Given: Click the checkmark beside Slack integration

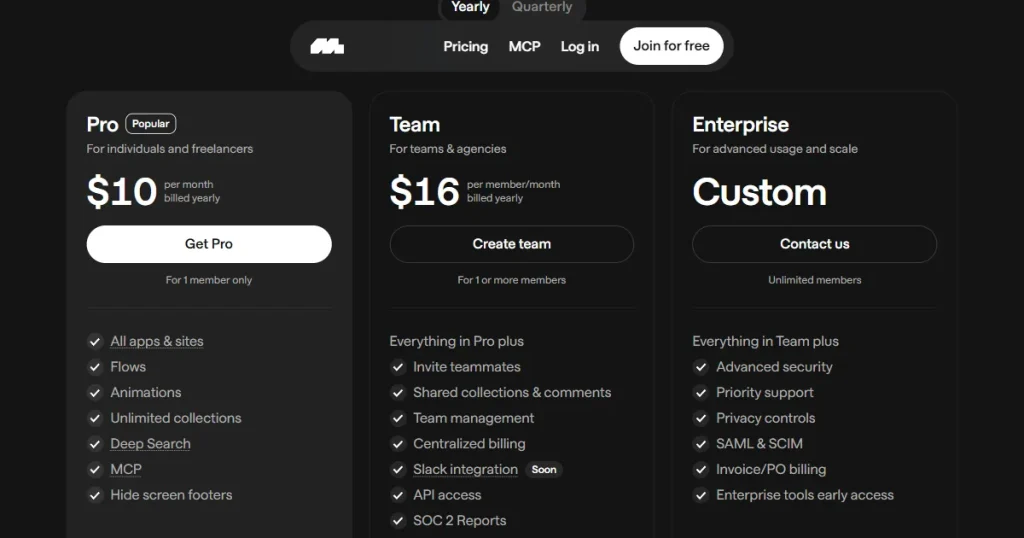Looking at the screenshot, I should 398,469.
